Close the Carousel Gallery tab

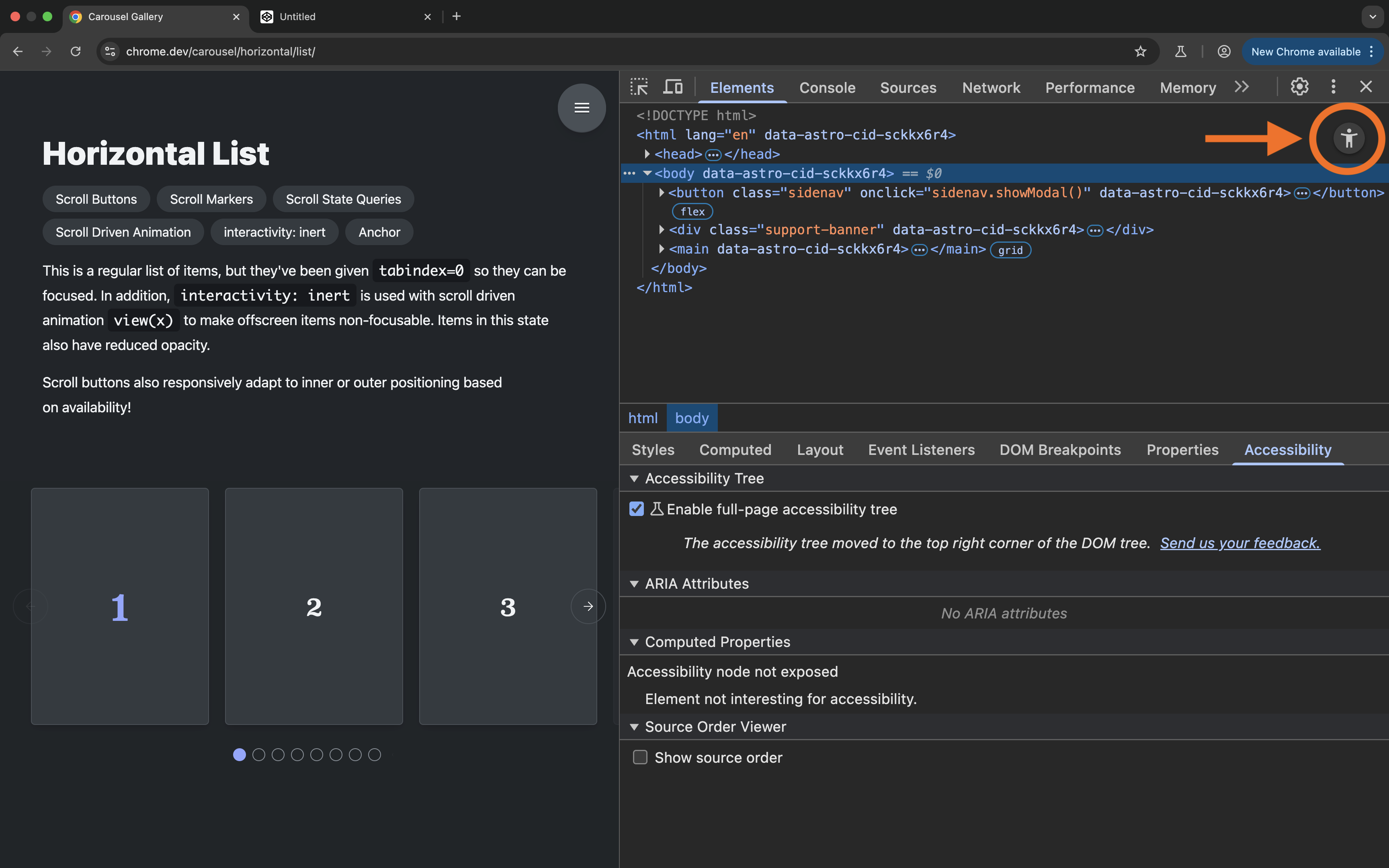[236, 17]
